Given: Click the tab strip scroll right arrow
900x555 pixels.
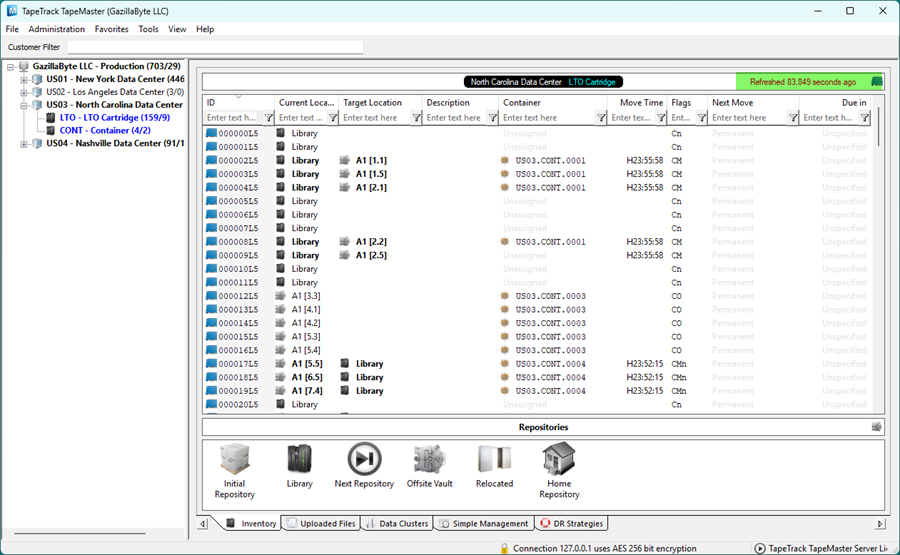Looking at the screenshot, I should pyautogui.click(x=879, y=523).
